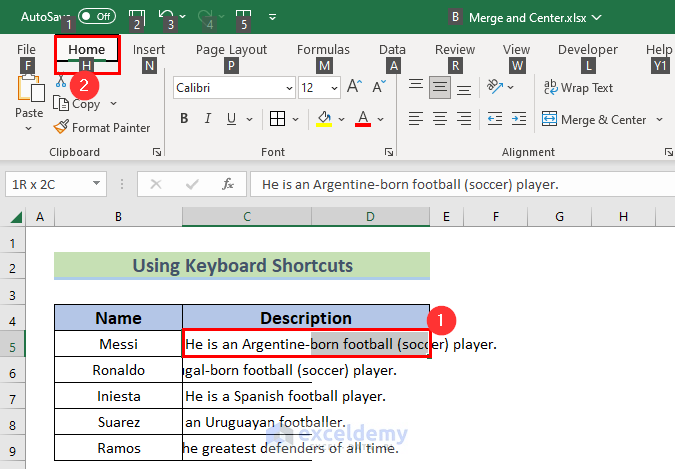Image resolution: width=675 pixels, height=469 pixels.
Task: Switch to the Formulas tab
Action: pos(323,50)
